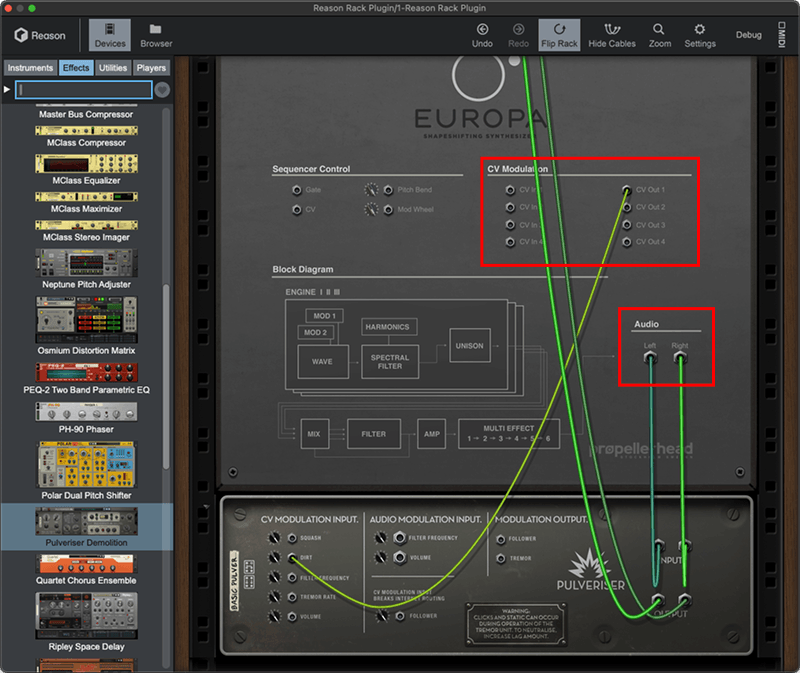Click the Tremor modulation output jack
The image size is (800, 674).
pyautogui.click(x=501, y=559)
